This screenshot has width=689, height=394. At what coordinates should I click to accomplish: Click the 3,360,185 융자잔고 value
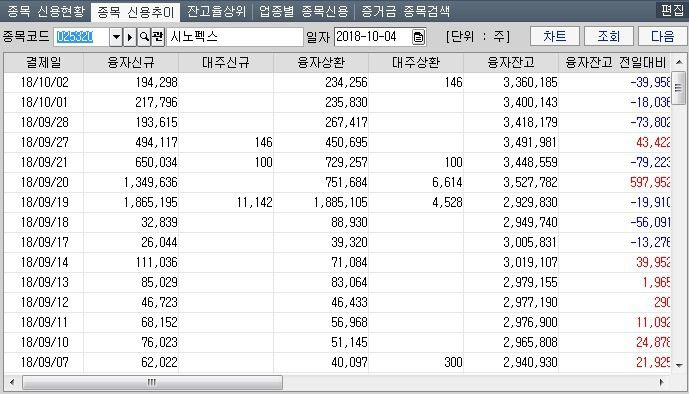pyautogui.click(x=530, y=82)
